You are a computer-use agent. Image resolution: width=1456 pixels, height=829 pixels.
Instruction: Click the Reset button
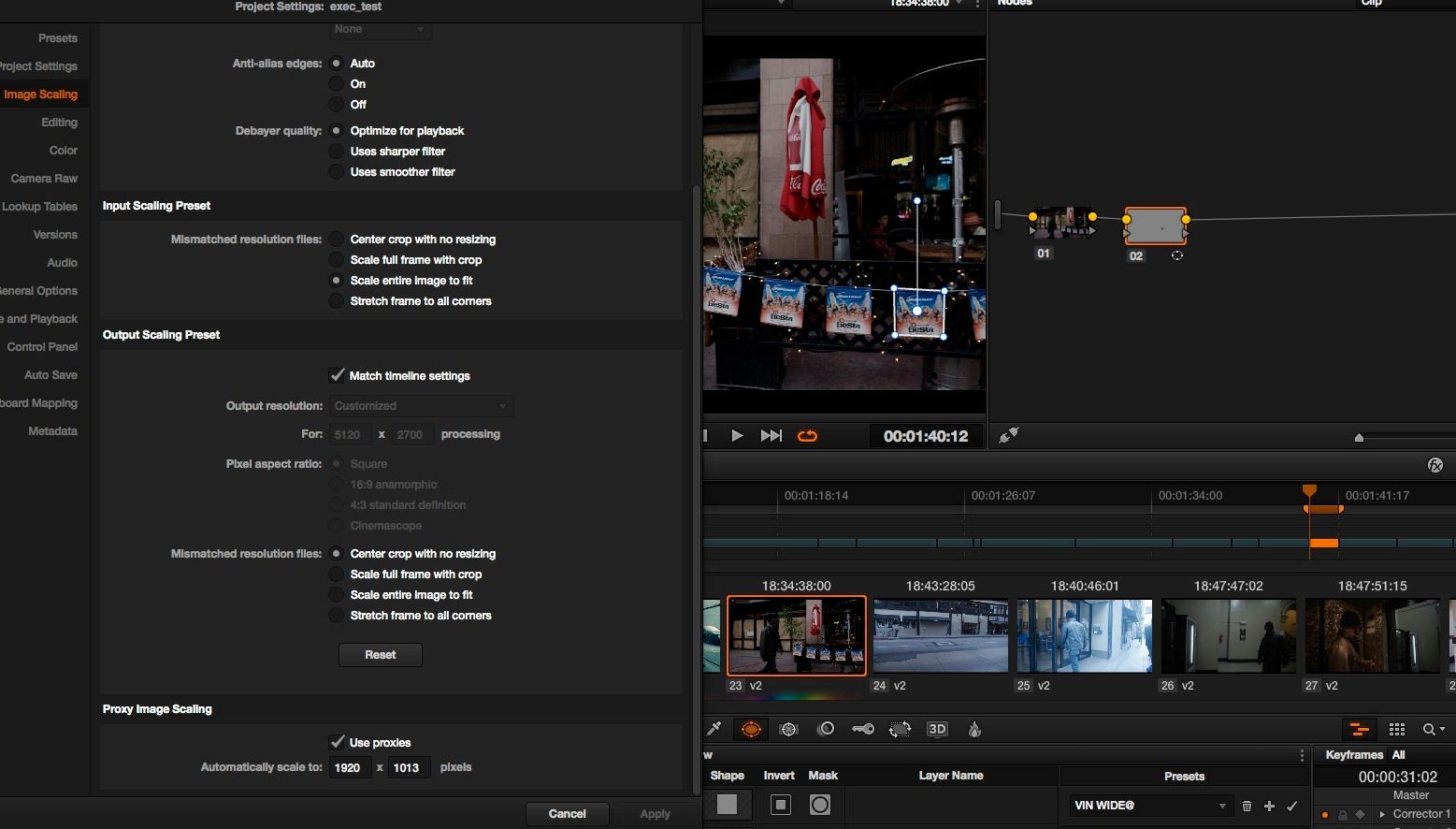pos(380,655)
